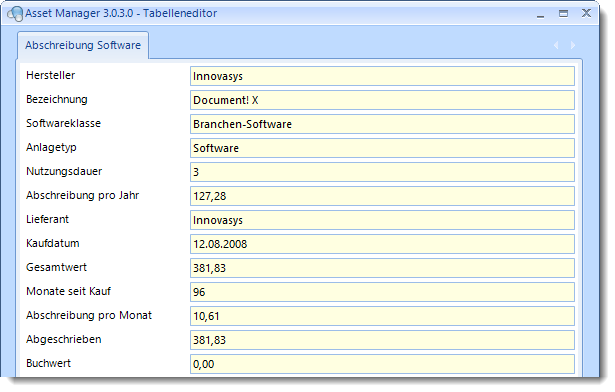Screen dimensions: 615x392
Task: Click the Anlagetyp field showing Software
Action: 382,148
